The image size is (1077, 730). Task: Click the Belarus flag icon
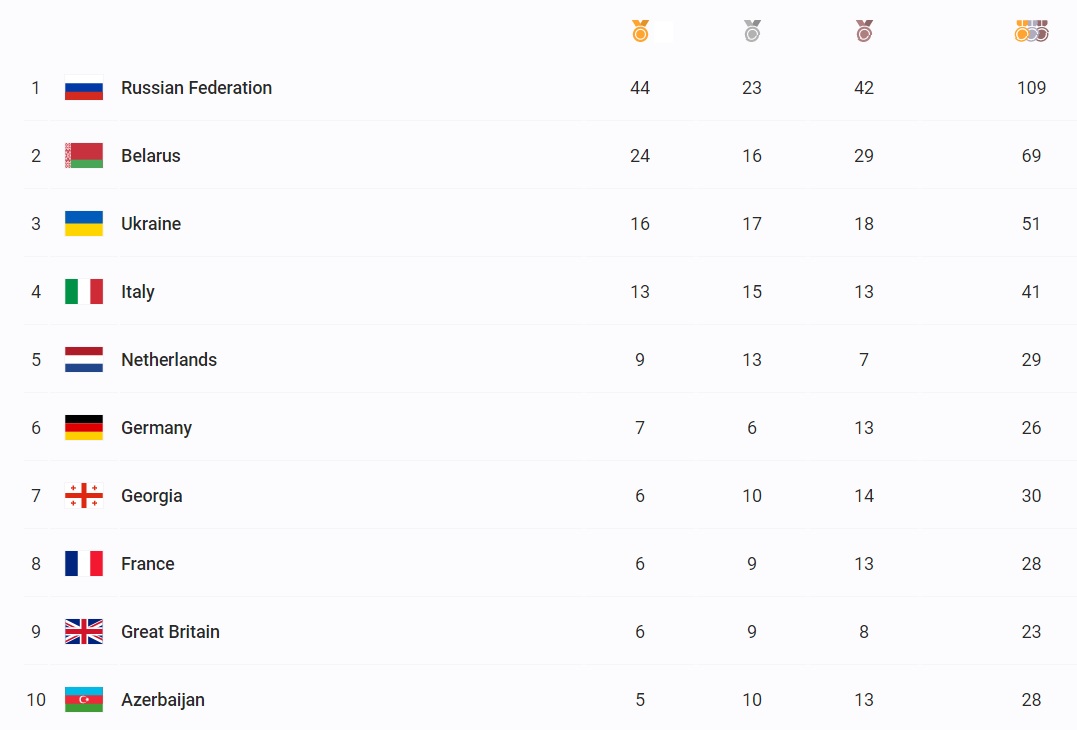pos(84,156)
